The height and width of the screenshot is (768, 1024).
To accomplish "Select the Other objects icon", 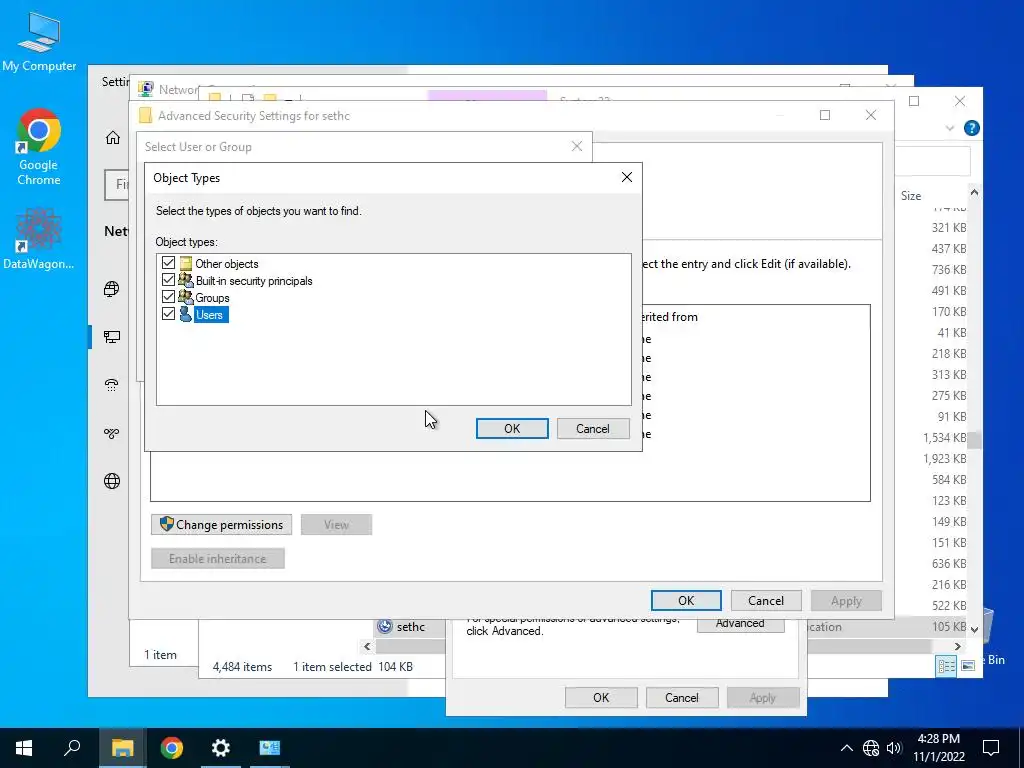I will [x=185, y=263].
